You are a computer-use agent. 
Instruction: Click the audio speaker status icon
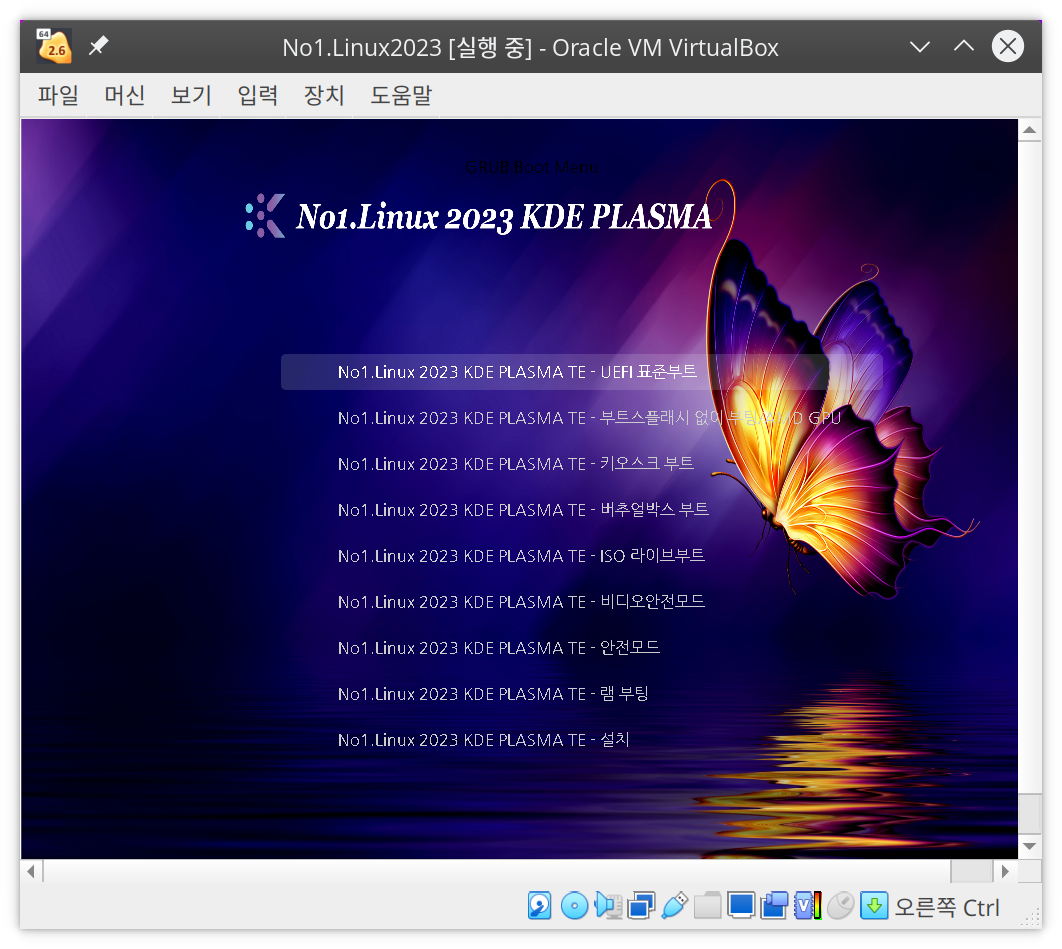(608, 906)
